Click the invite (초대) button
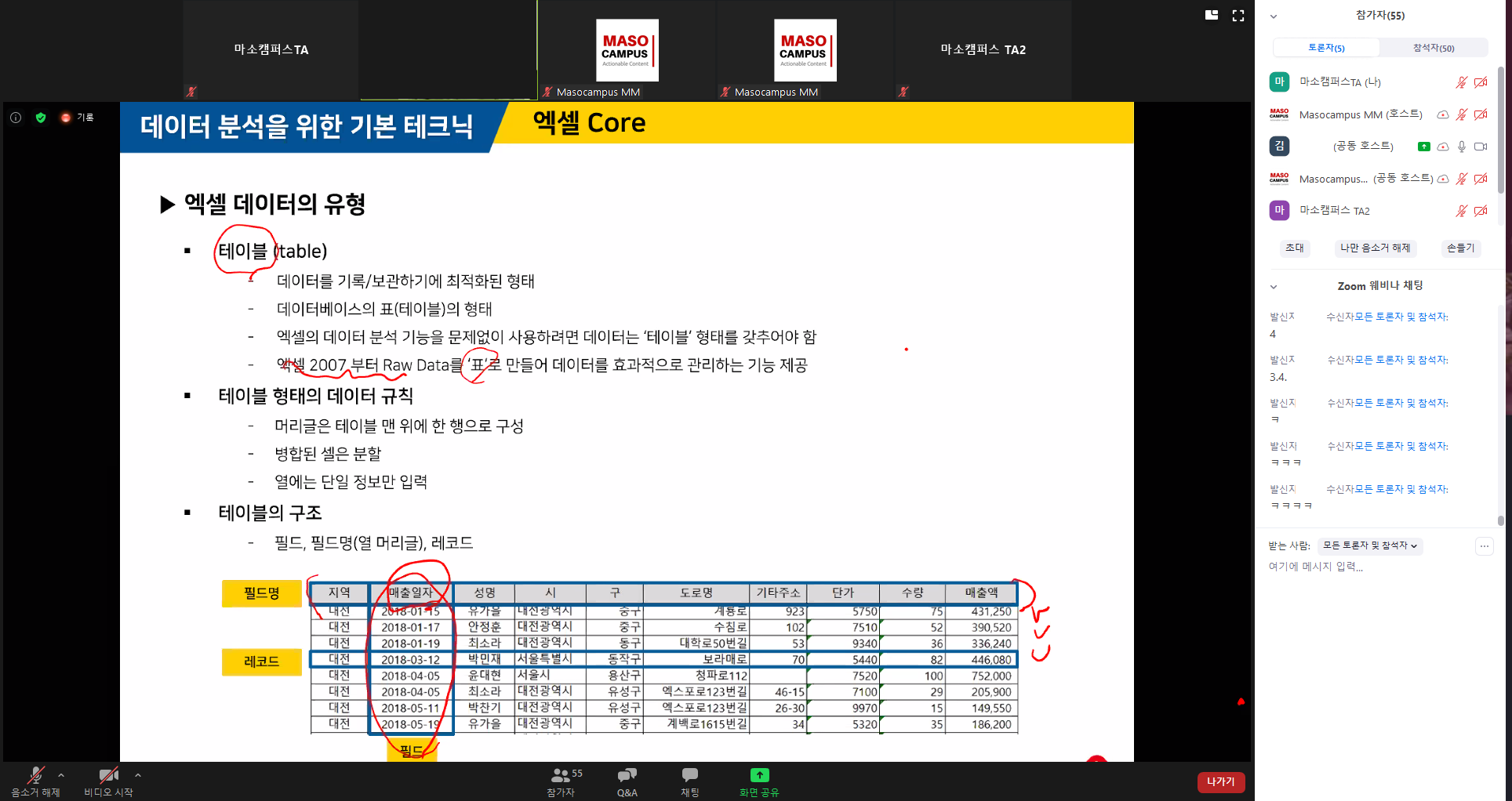Viewport: 1512px width, 801px height. point(1294,248)
